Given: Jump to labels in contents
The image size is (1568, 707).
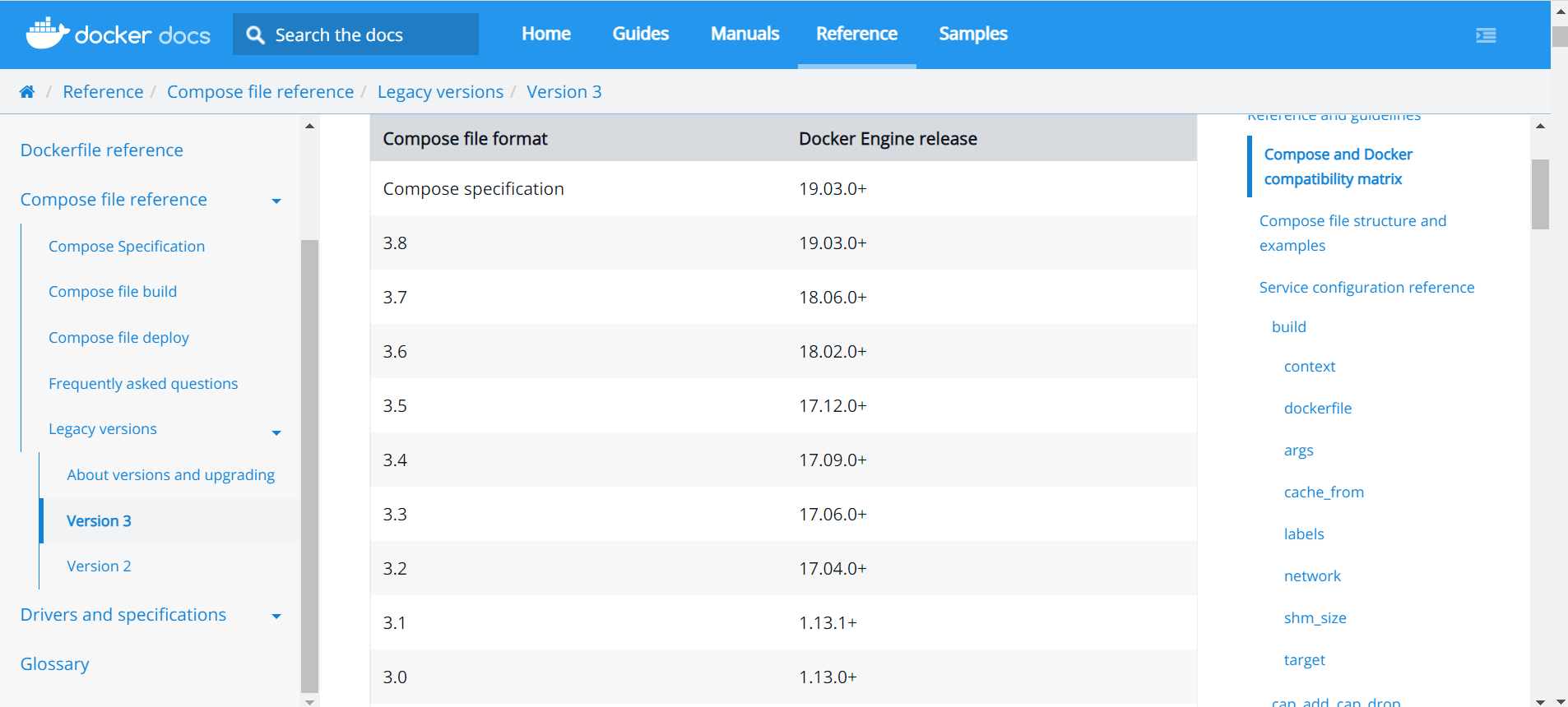Looking at the screenshot, I should pos(1304,534).
